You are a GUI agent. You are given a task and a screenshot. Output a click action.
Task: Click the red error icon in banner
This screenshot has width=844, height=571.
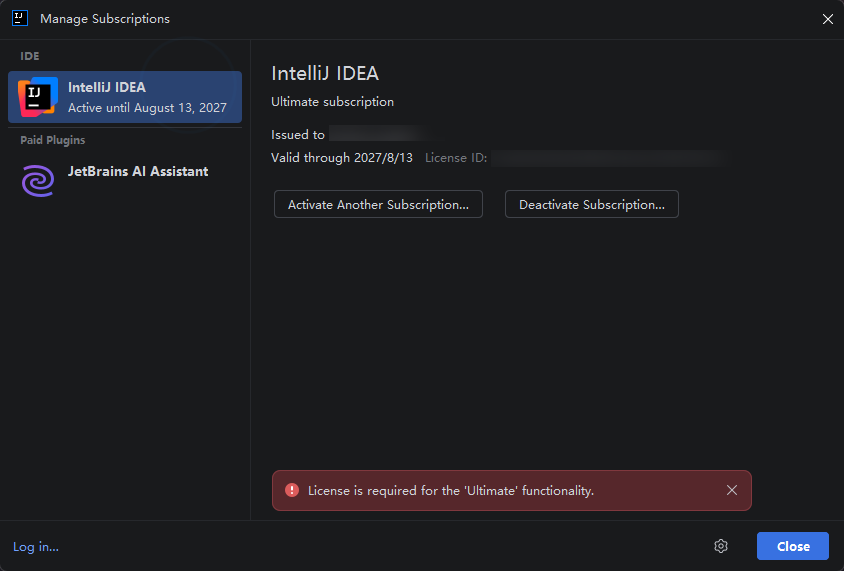(x=292, y=490)
